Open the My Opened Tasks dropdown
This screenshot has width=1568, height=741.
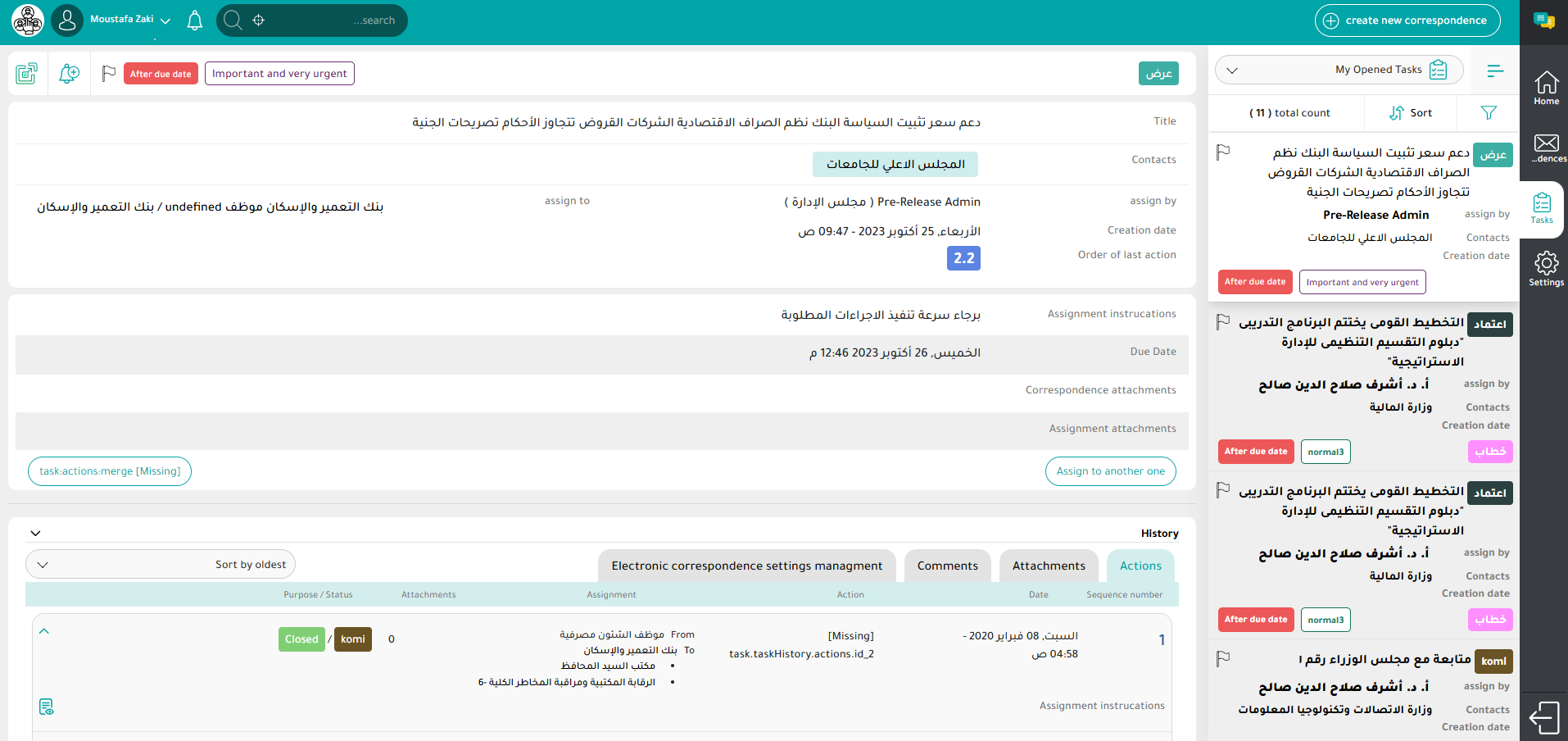(x=1339, y=70)
